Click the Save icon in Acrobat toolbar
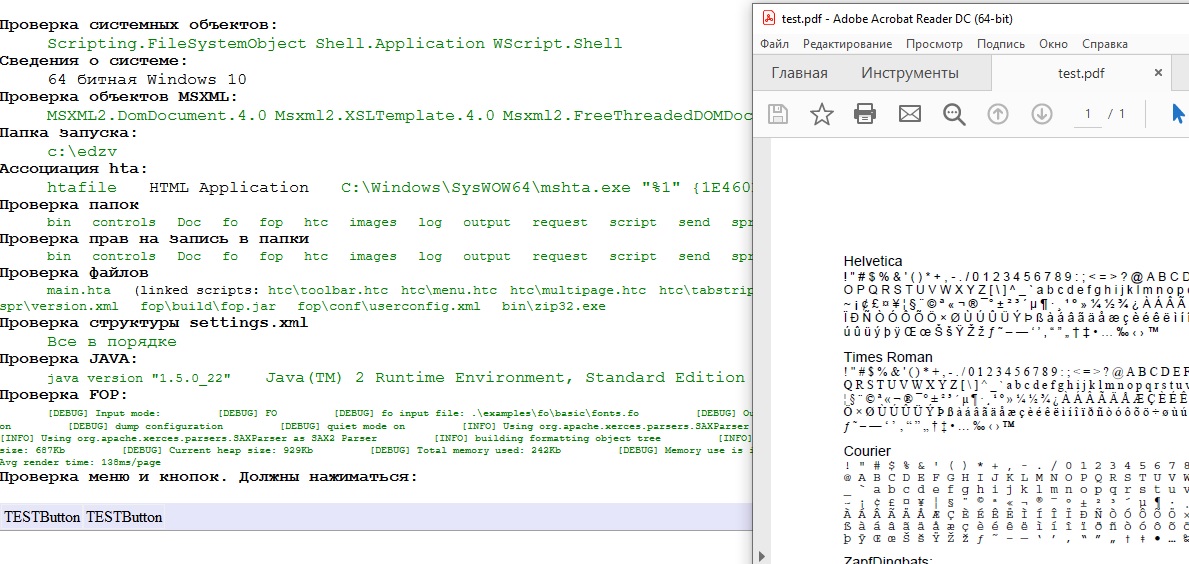1189x564 pixels. click(777, 114)
